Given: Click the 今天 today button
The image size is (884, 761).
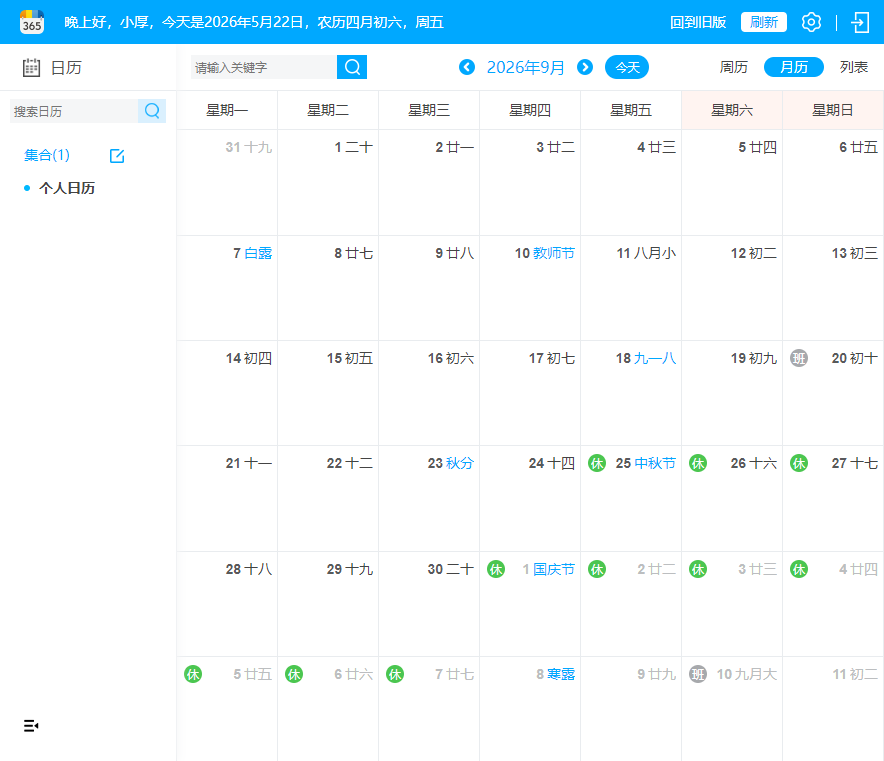Looking at the screenshot, I should tap(627, 67).
